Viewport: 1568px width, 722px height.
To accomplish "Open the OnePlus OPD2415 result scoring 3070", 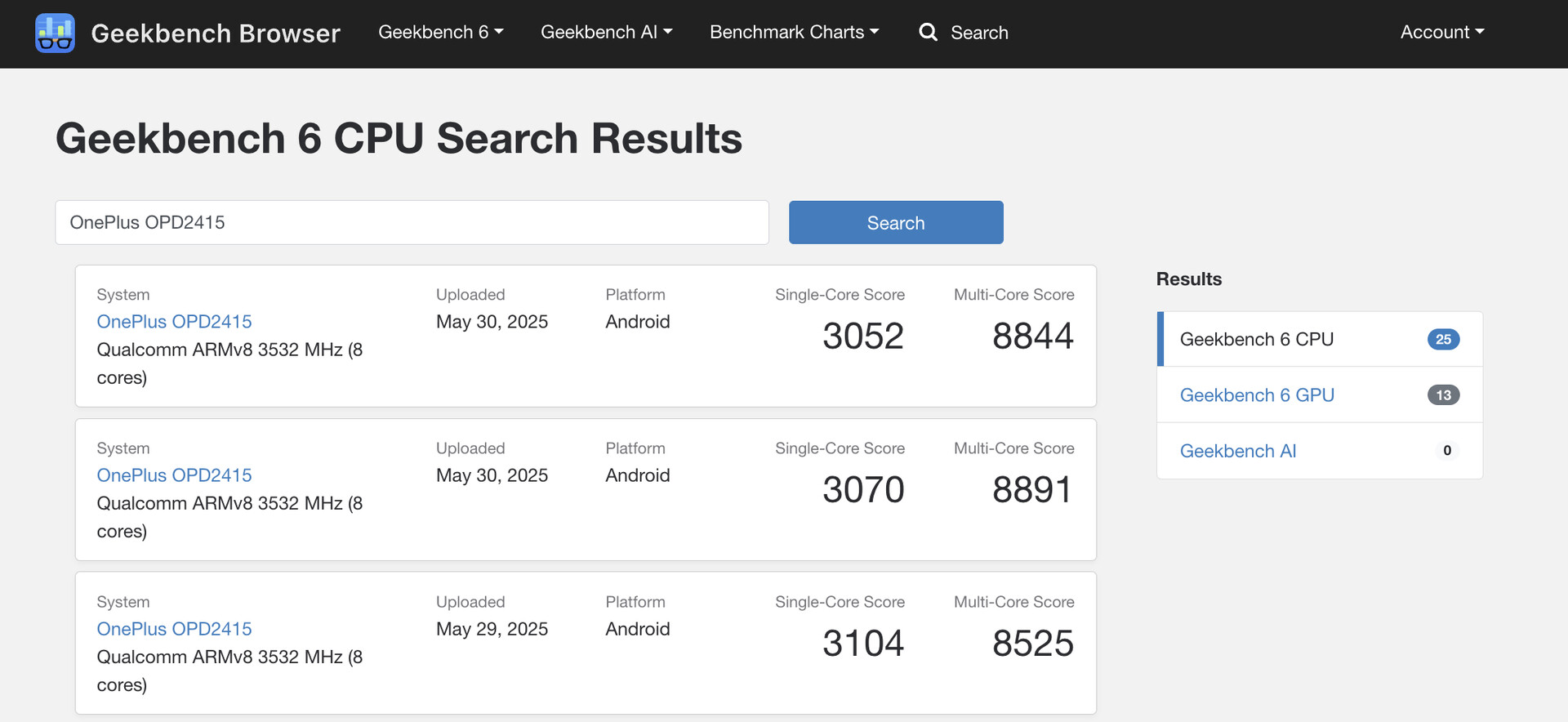I will (174, 475).
